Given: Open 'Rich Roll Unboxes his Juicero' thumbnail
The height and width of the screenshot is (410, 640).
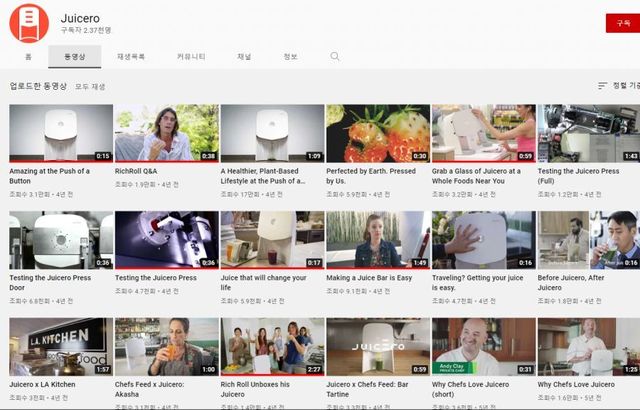Looking at the screenshot, I should click(272, 346).
